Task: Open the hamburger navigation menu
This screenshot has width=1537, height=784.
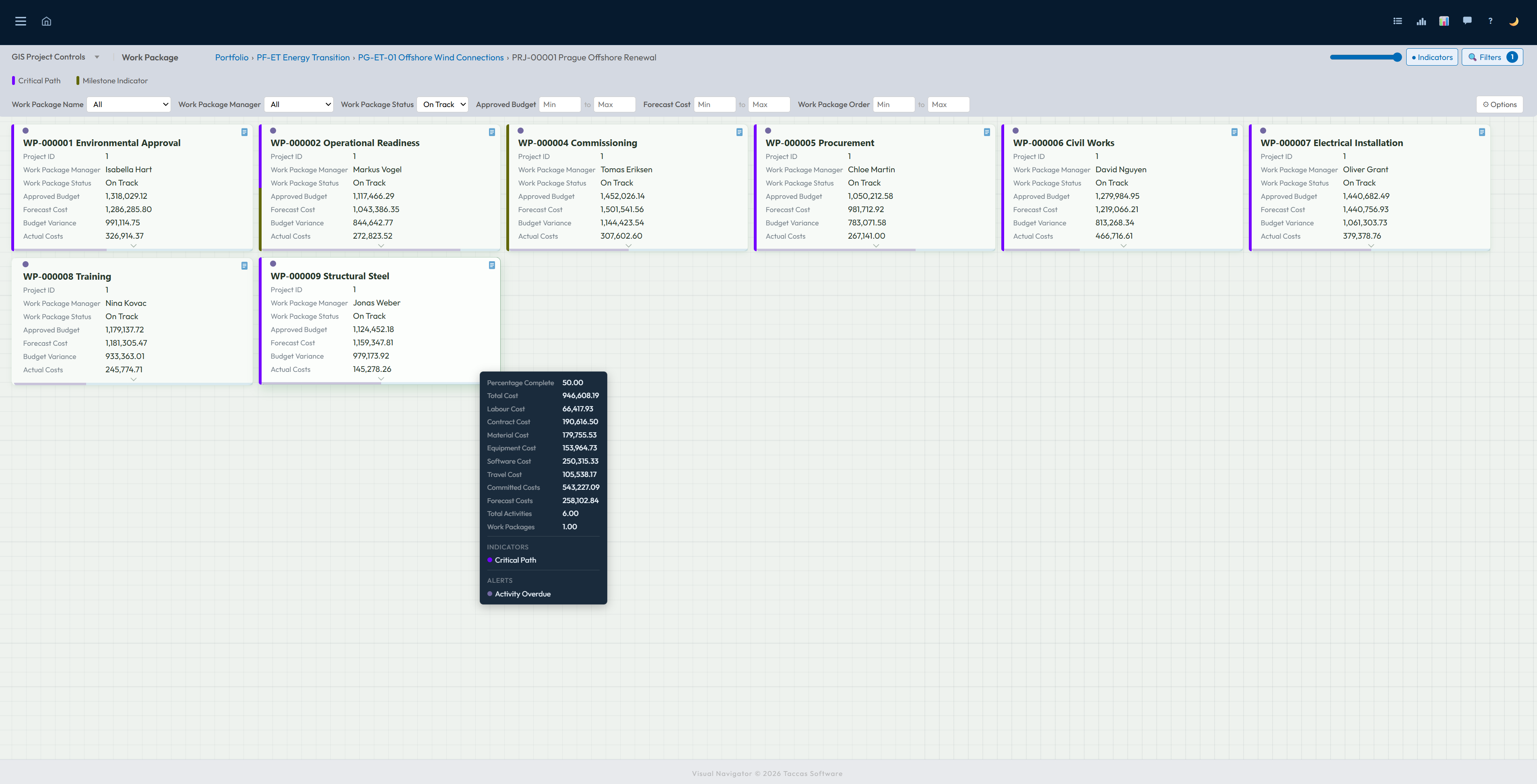Action: pyautogui.click(x=20, y=21)
